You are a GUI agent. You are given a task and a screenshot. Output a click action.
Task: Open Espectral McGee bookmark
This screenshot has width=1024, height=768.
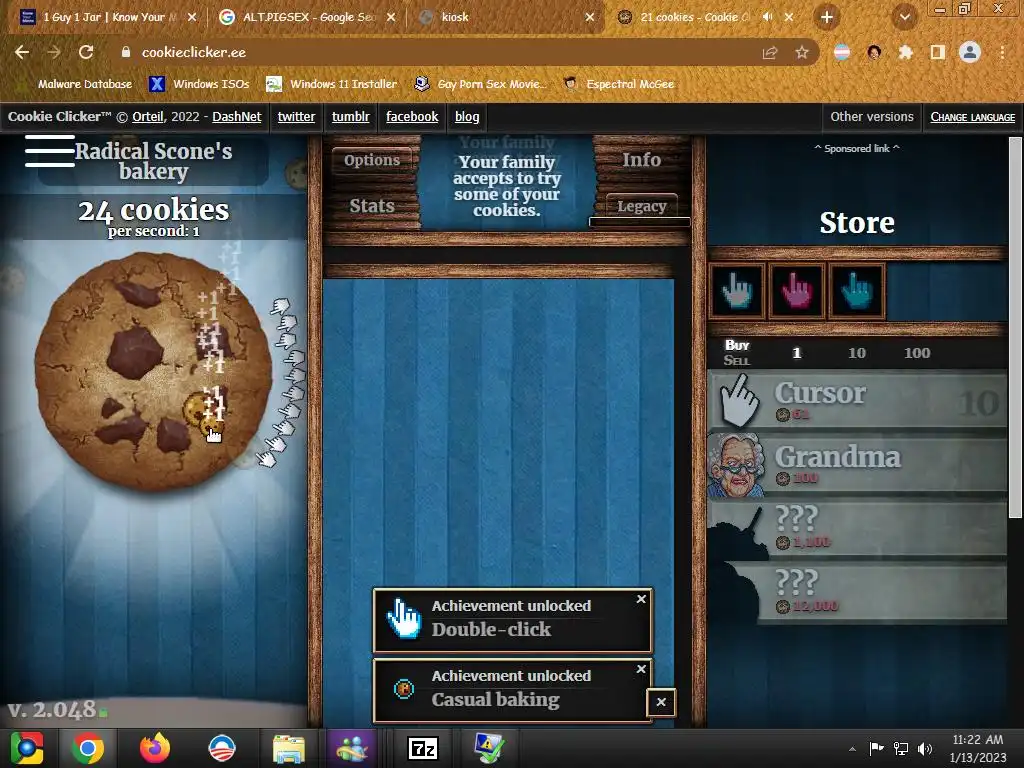click(x=619, y=84)
